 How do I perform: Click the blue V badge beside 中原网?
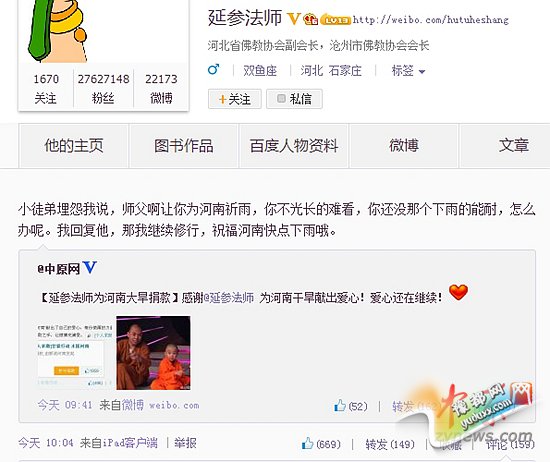[x=89, y=268]
